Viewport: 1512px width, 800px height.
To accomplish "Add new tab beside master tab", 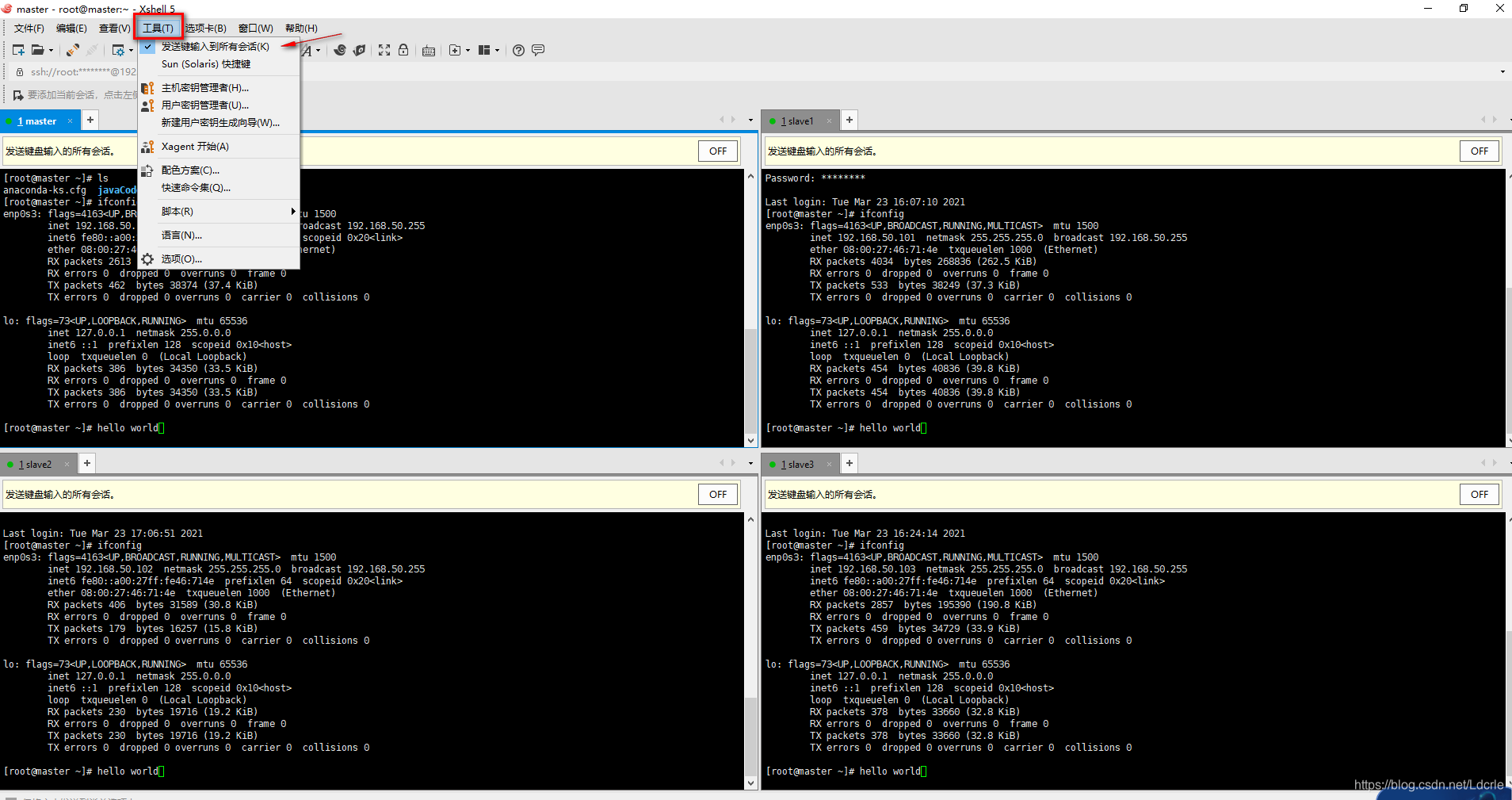I will click(90, 120).
